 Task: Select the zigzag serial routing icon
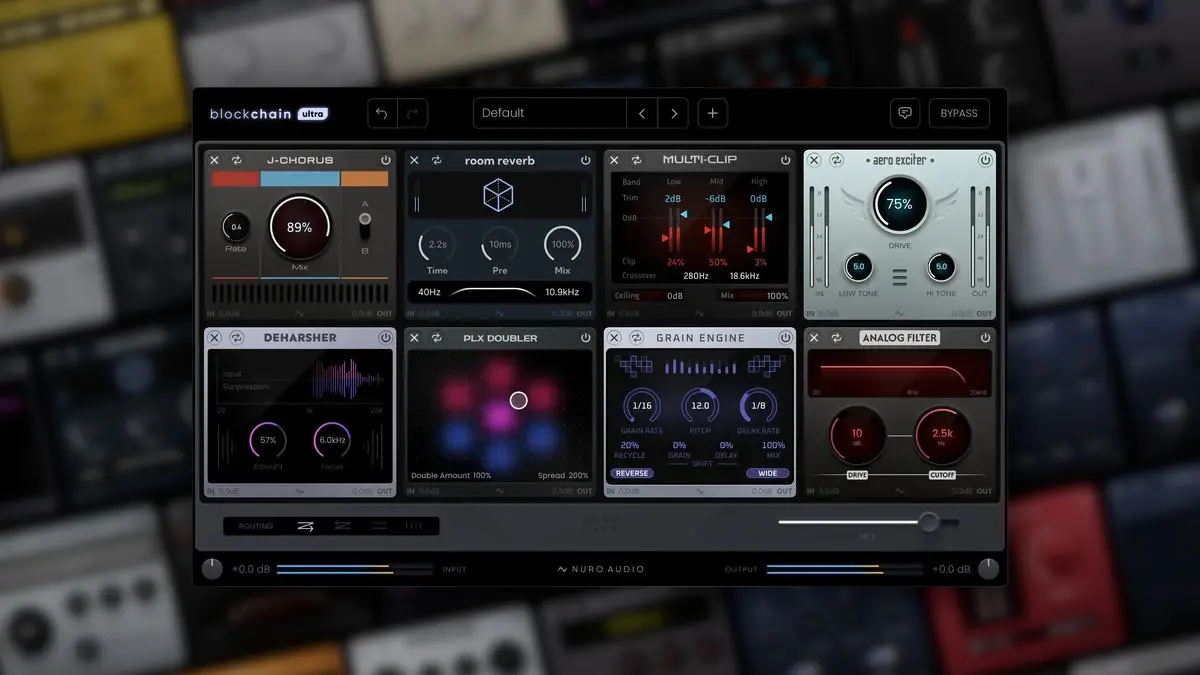click(306, 526)
